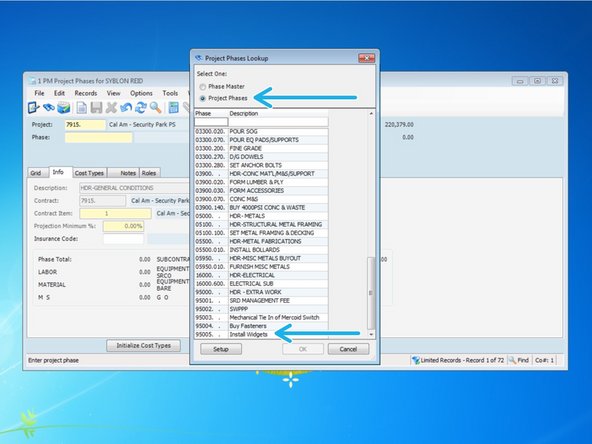Click the delete X icon in toolbar
The image size is (592, 444).
click(x=111, y=108)
